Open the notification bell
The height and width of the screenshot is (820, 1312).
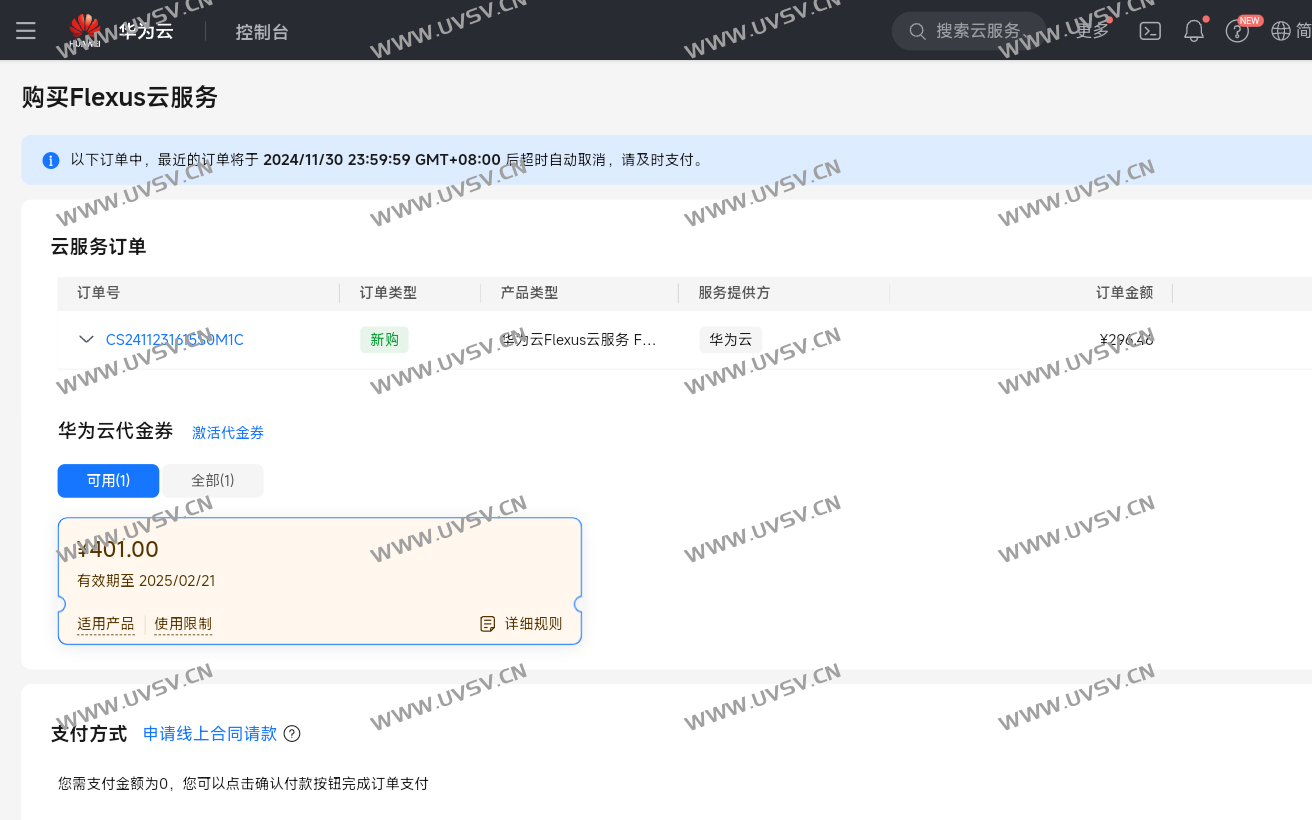point(1194,31)
